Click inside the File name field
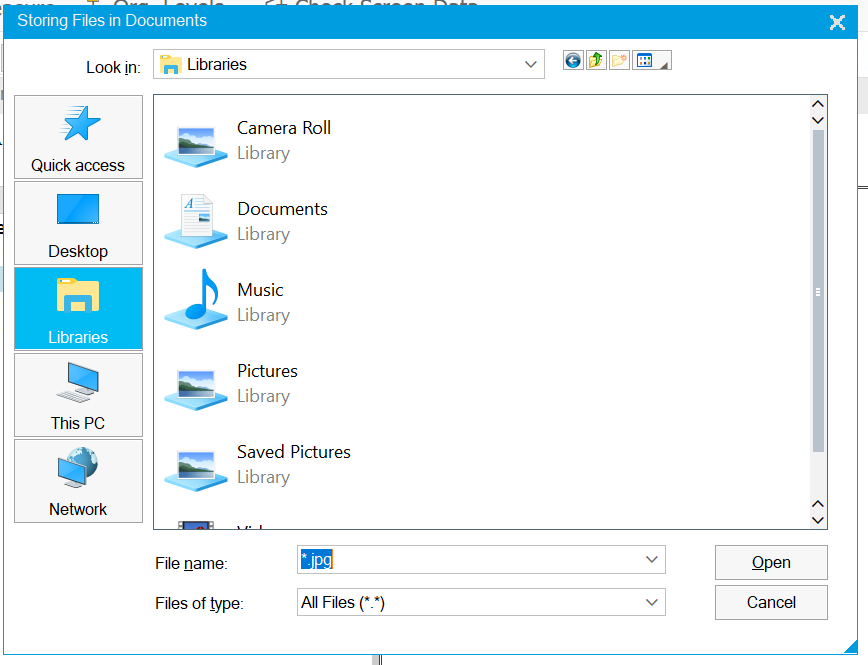The height and width of the screenshot is (665, 868). coord(481,560)
